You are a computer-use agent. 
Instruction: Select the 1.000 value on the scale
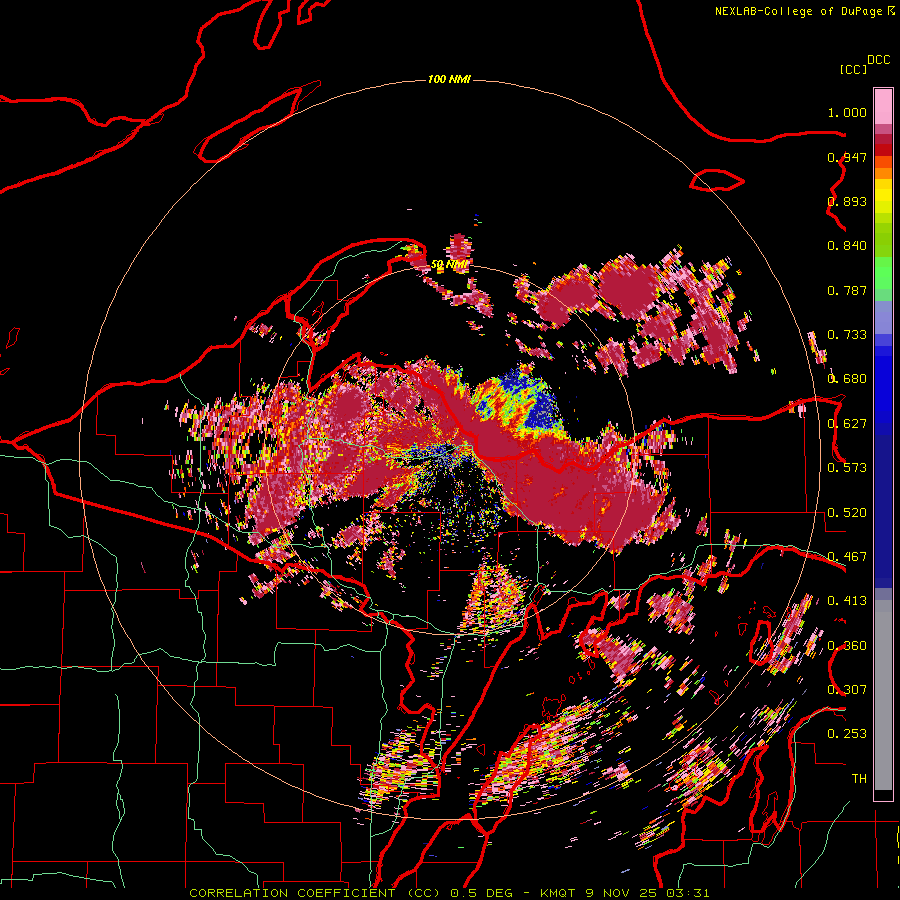847,112
